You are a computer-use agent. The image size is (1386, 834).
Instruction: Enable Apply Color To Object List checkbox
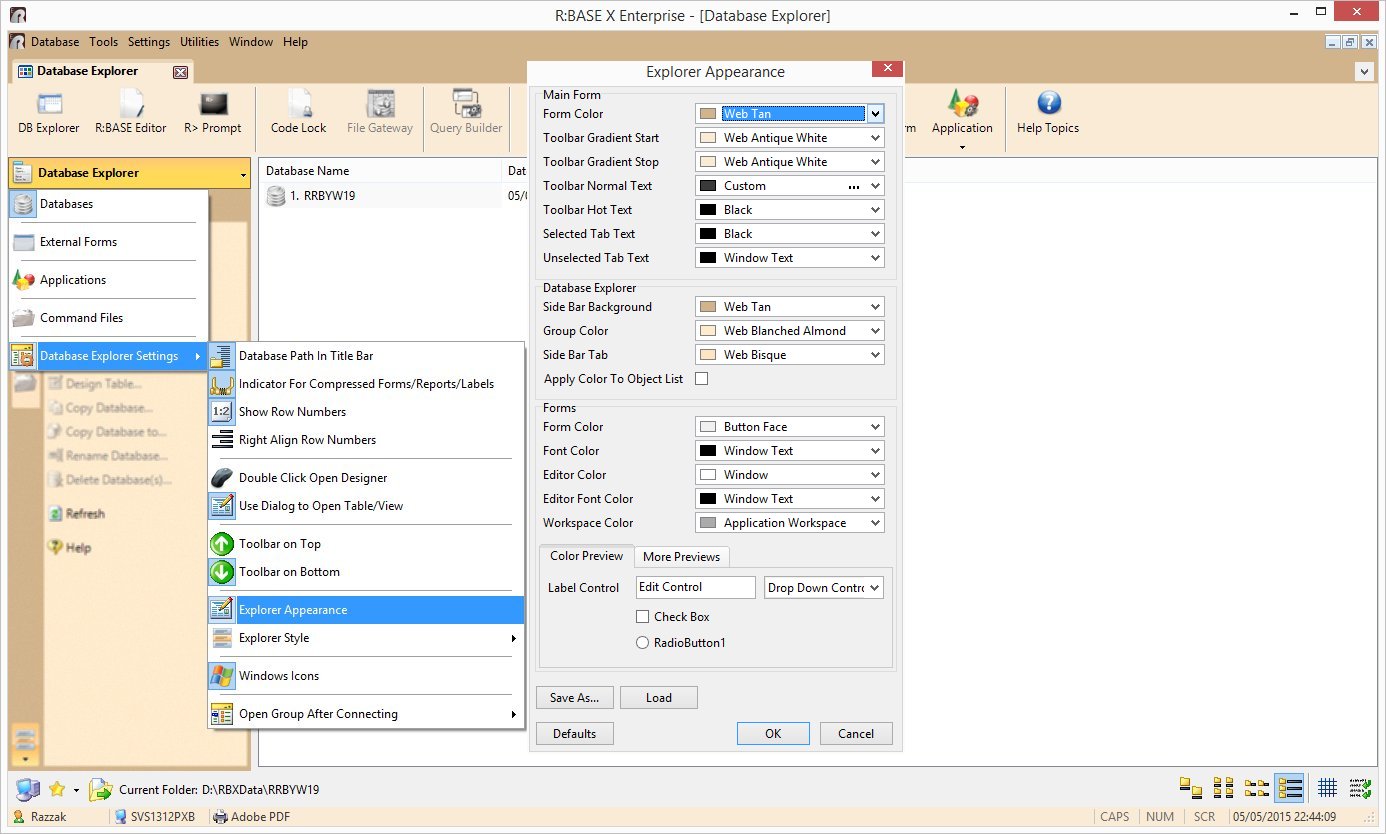coord(702,379)
